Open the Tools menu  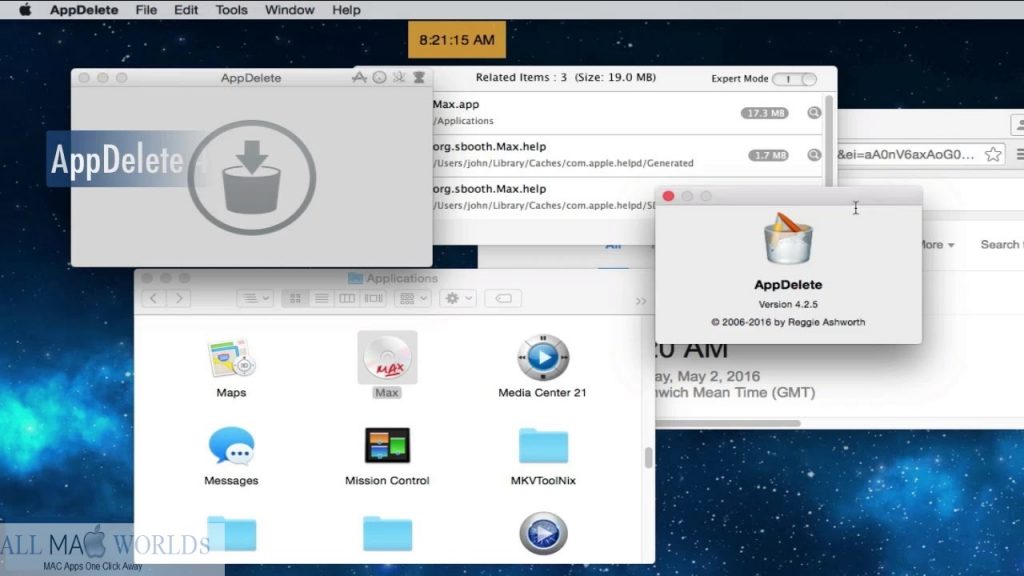[231, 10]
